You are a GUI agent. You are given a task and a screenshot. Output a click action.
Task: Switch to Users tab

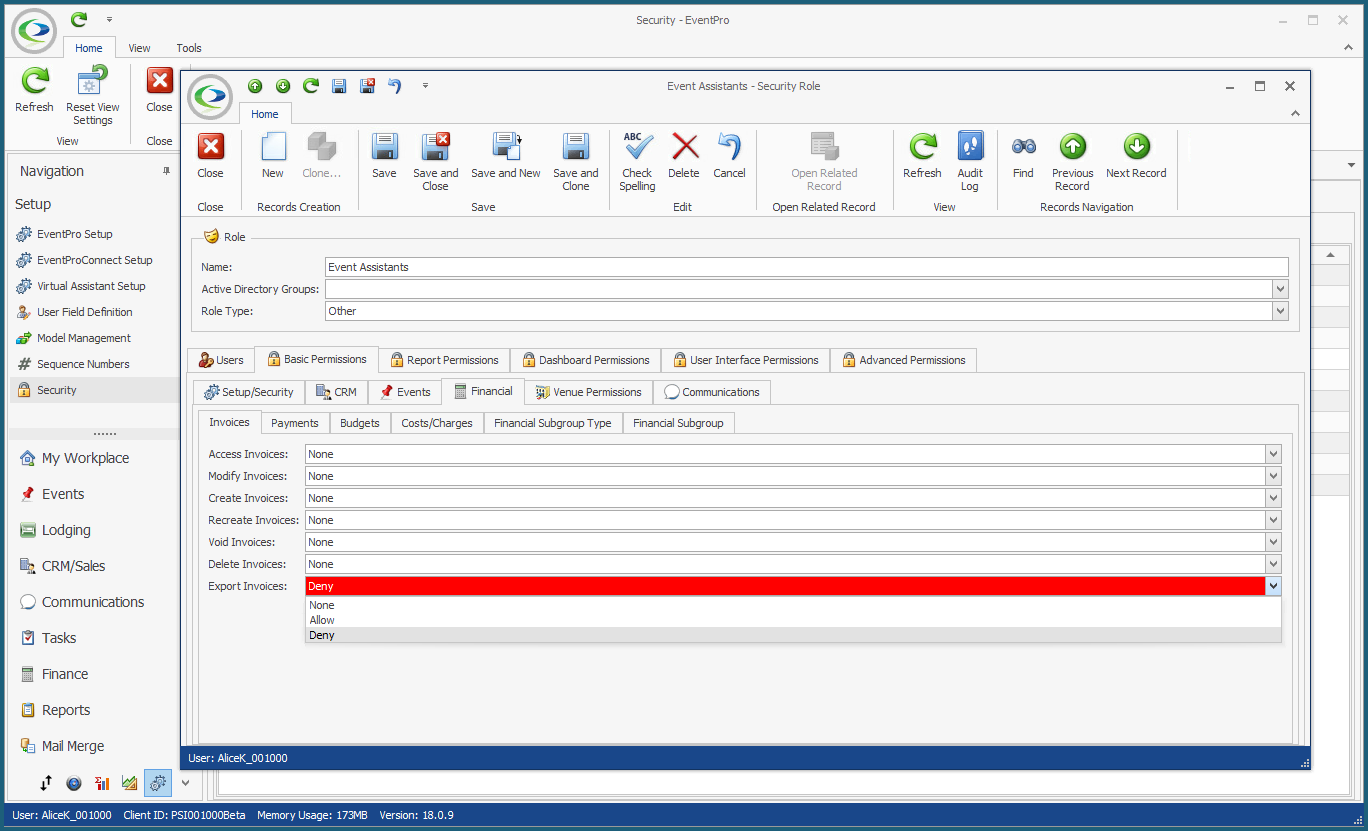(x=220, y=360)
